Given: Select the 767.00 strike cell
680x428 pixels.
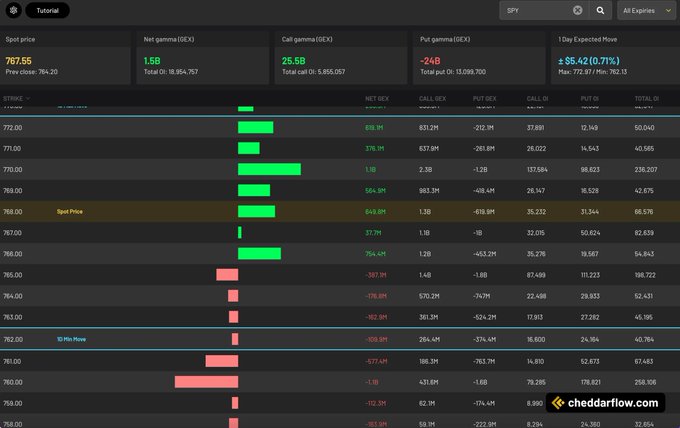Looking at the screenshot, I should tap(12, 233).
